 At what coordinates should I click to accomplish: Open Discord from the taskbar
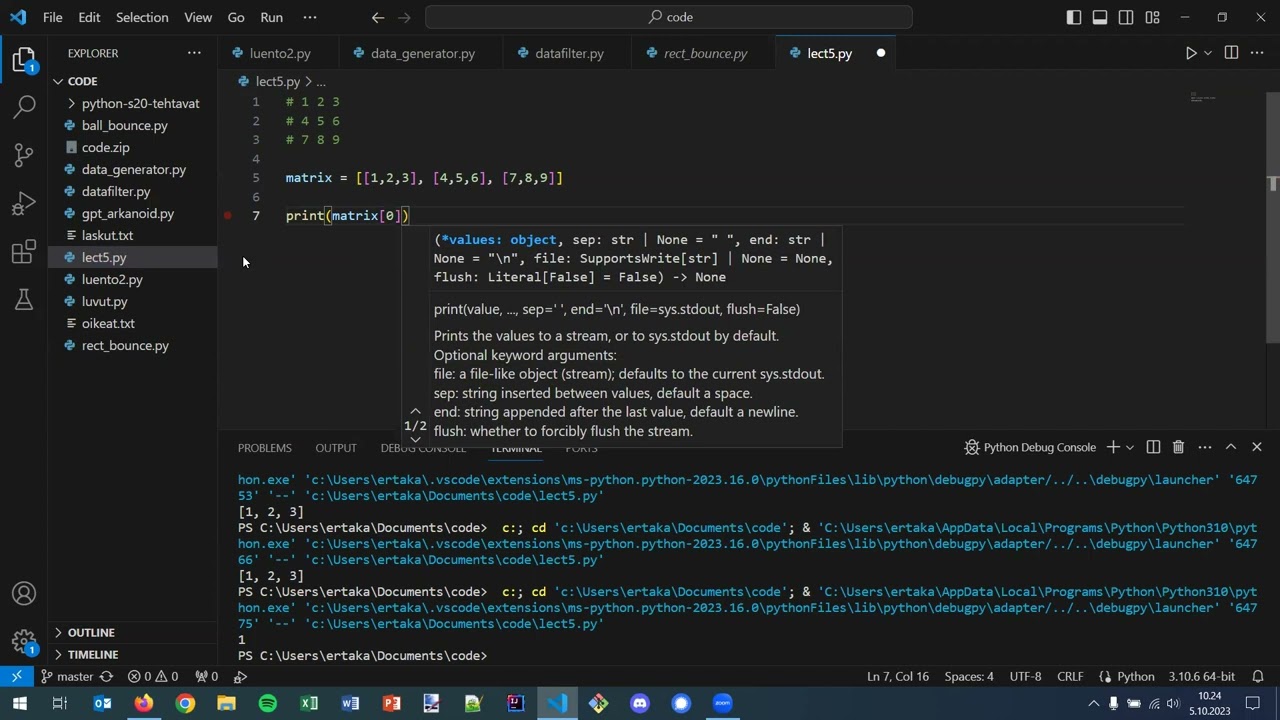click(640, 703)
